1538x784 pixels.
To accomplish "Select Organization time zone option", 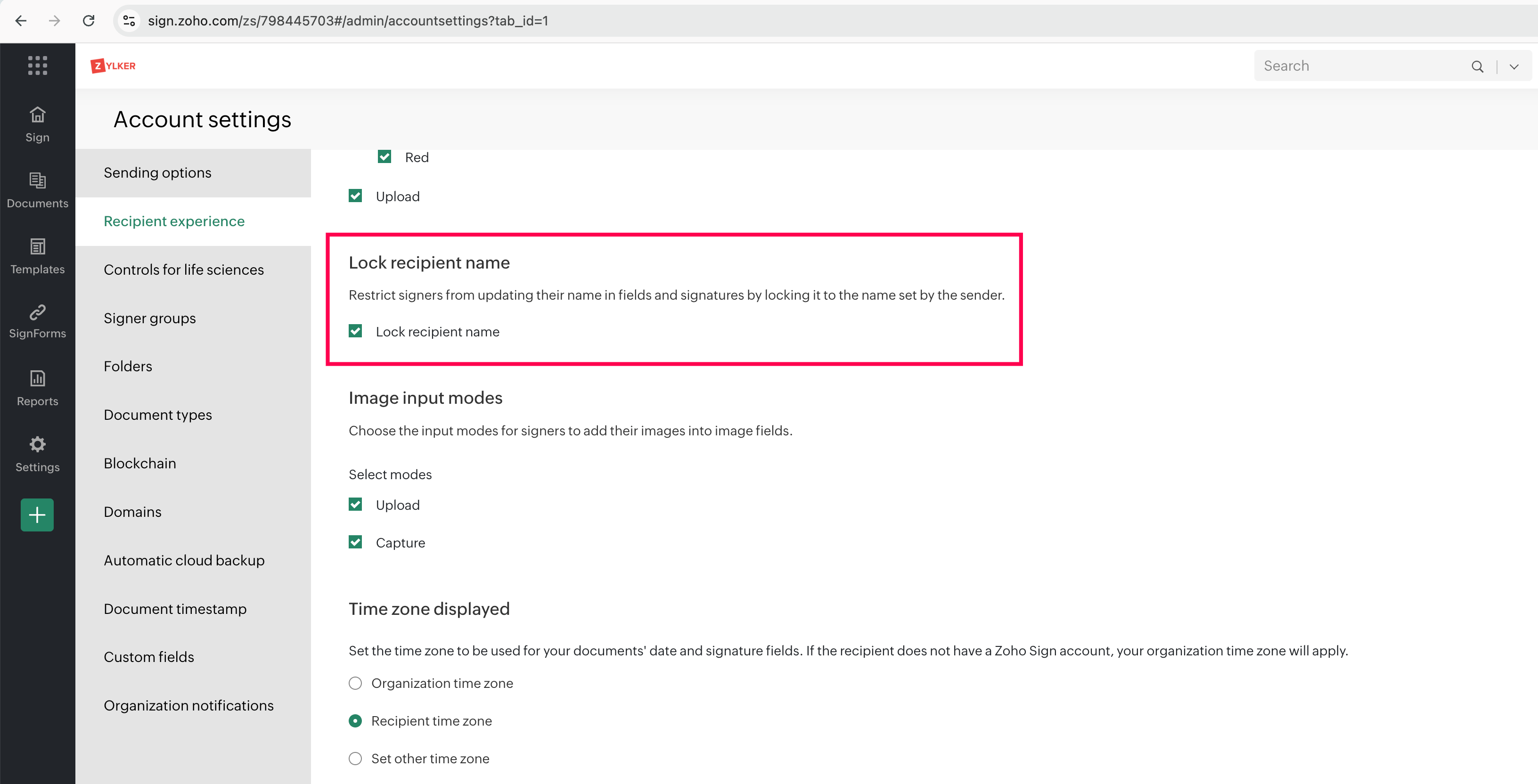I will point(355,683).
